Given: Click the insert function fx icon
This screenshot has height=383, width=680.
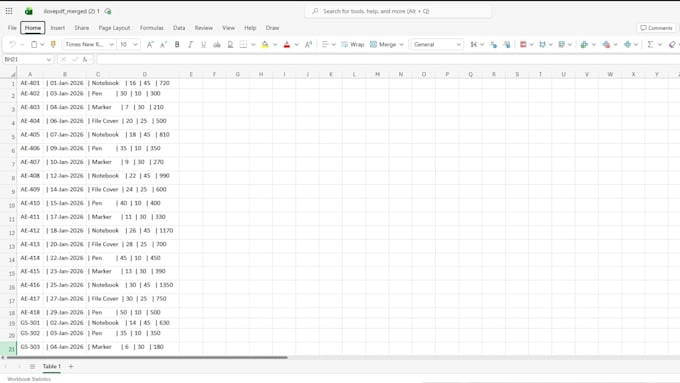Looking at the screenshot, I should point(85,59).
